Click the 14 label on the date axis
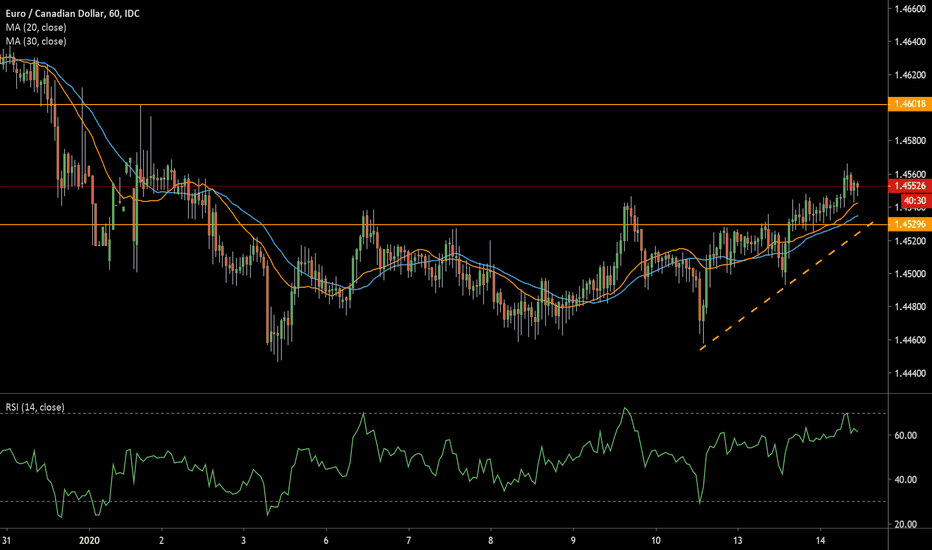The width and height of the screenshot is (932, 550). (819, 538)
